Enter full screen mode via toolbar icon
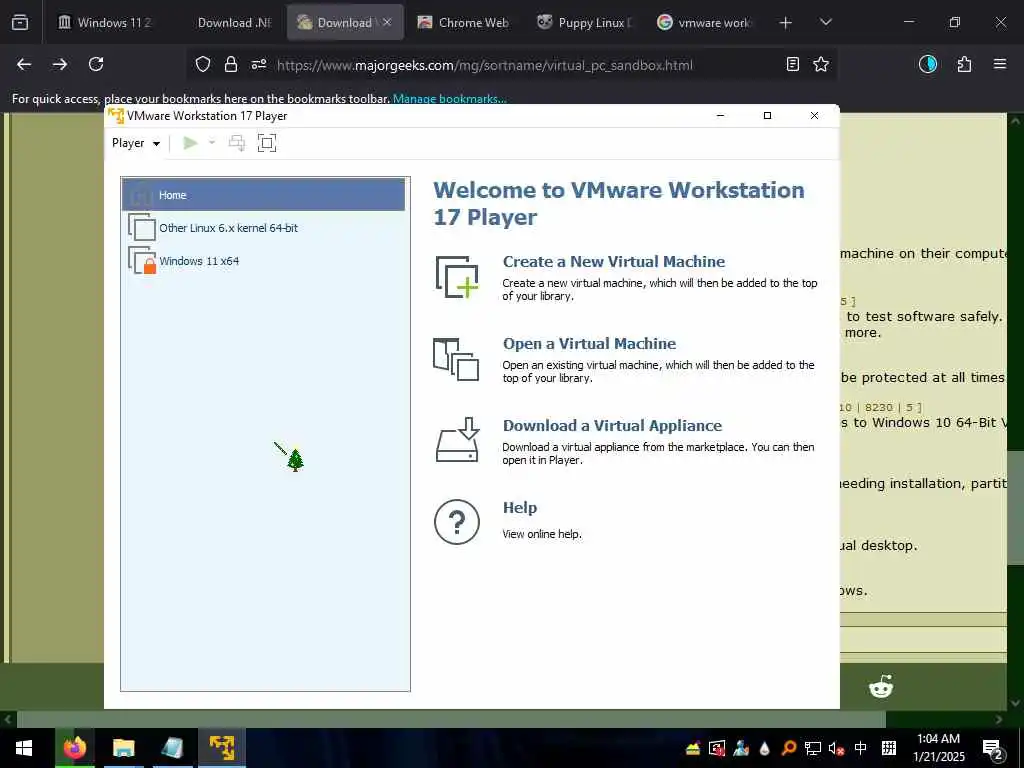The width and height of the screenshot is (1024, 768). pyautogui.click(x=266, y=143)
